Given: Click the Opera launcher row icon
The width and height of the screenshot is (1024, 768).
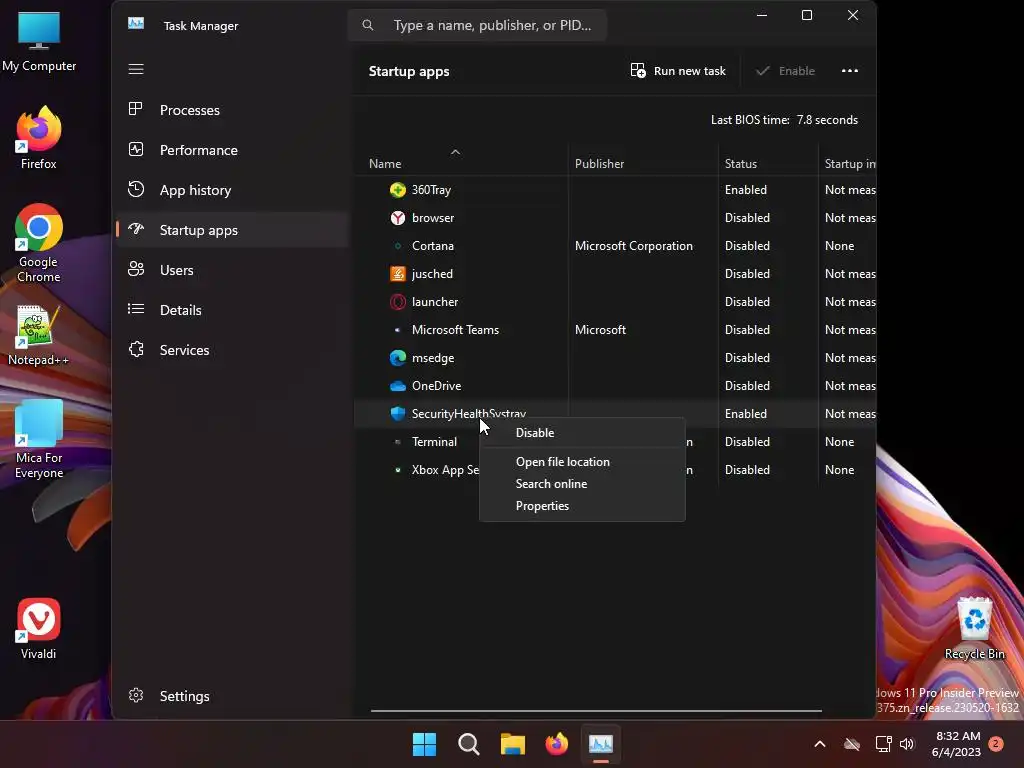Looking at the screenshot, I should (398, 302).
